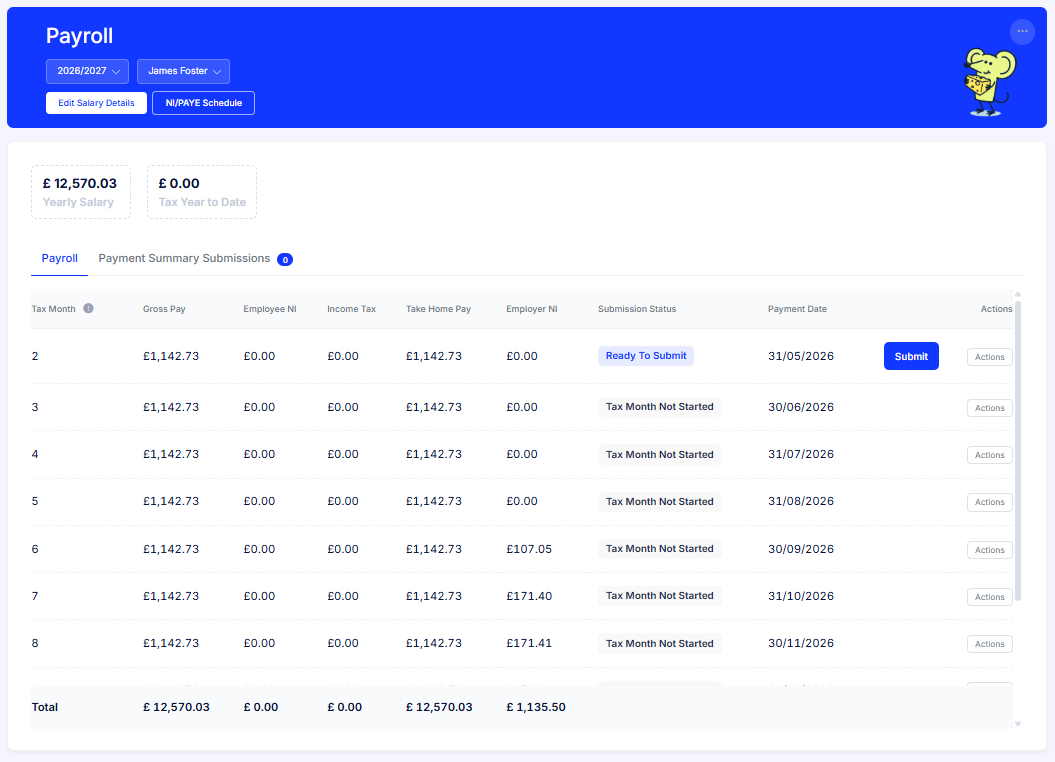
Task: Click total Employer NI £1,135.50
Action: 536,708
